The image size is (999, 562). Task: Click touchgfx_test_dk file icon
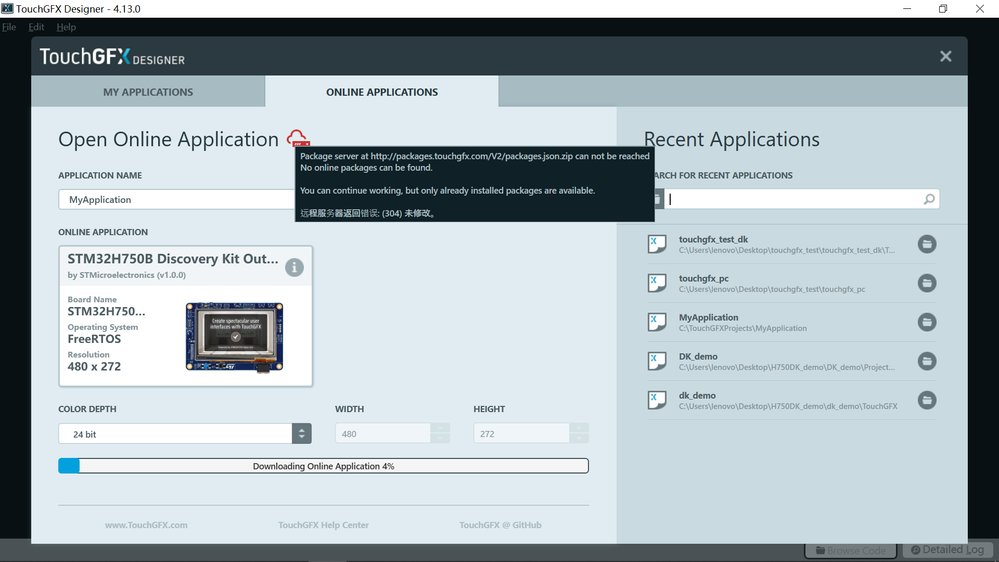tap(657, 244)
